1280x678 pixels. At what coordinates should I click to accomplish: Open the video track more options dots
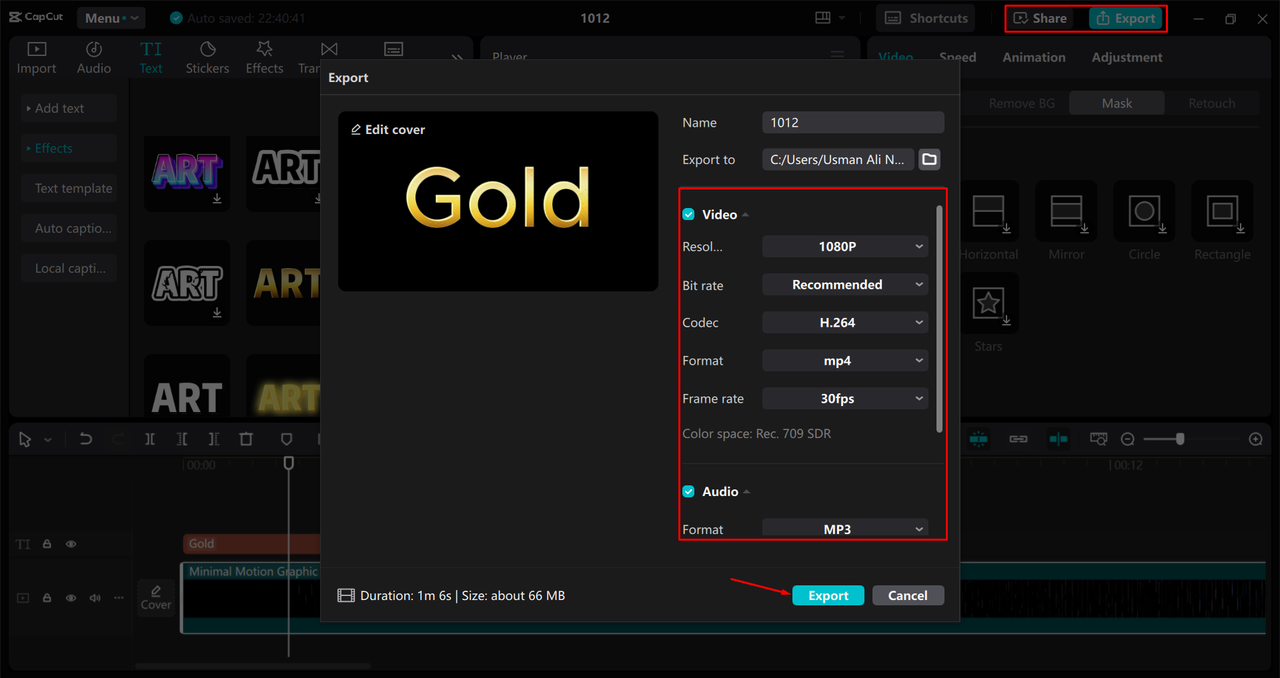point(119,598)
